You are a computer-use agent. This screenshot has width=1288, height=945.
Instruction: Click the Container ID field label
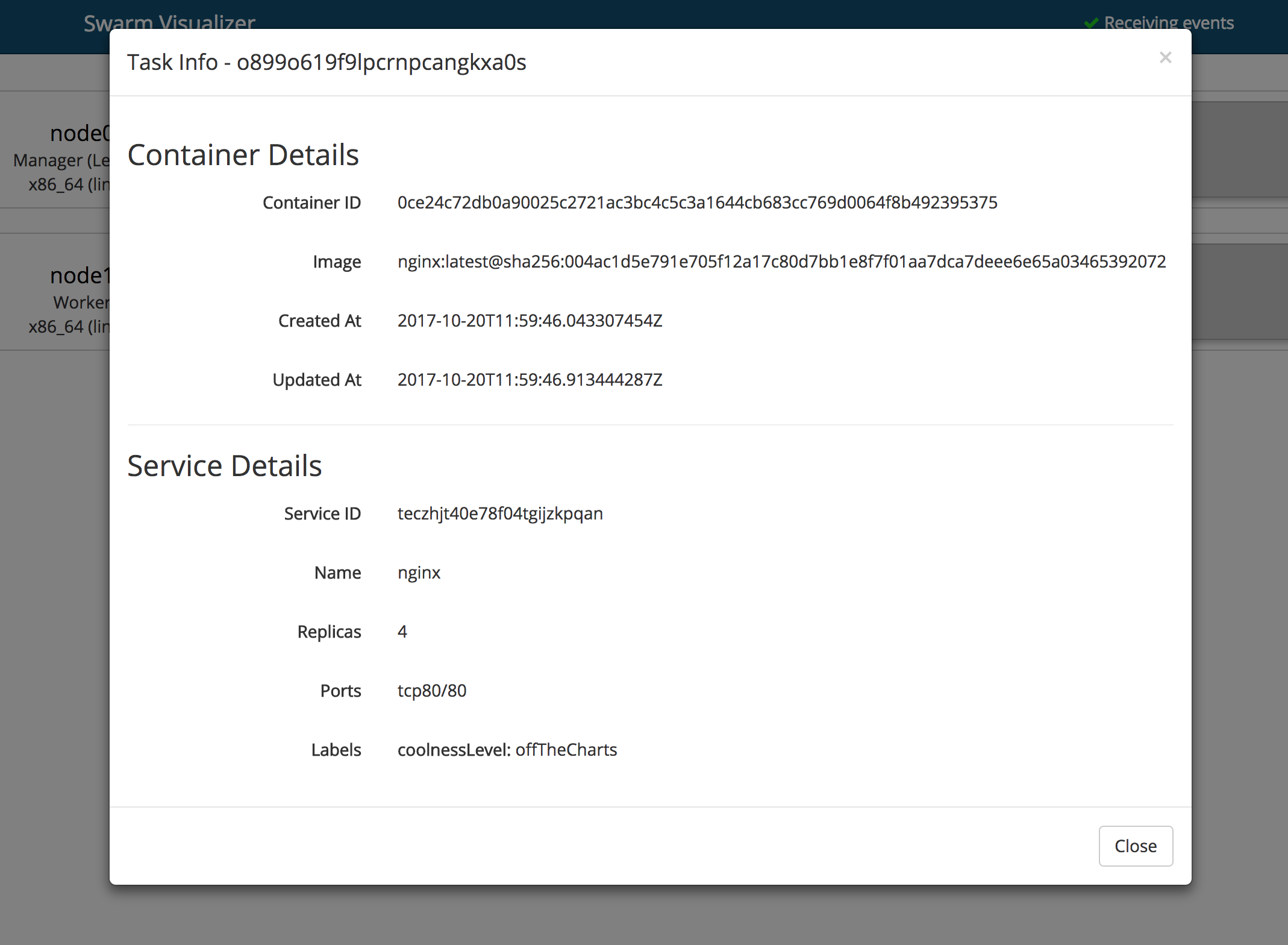coord(311,202)
